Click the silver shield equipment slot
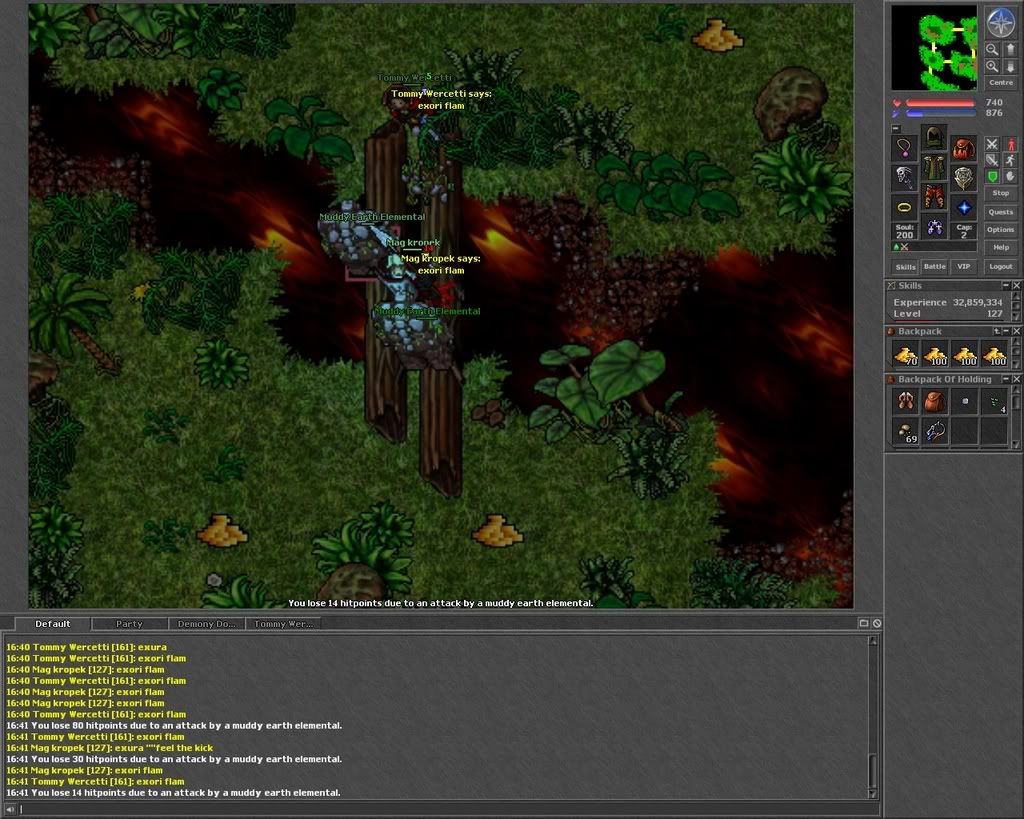This screenshot has height=819, width=1024. 963,178
